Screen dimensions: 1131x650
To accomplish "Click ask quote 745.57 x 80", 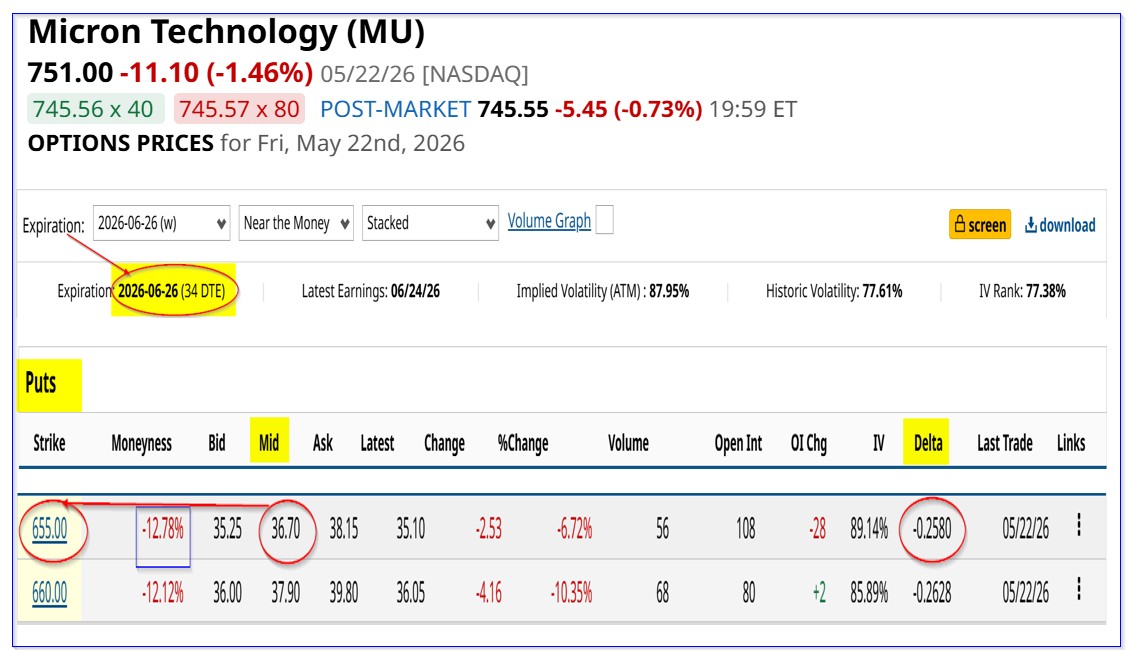I will [x=239, y=109].
